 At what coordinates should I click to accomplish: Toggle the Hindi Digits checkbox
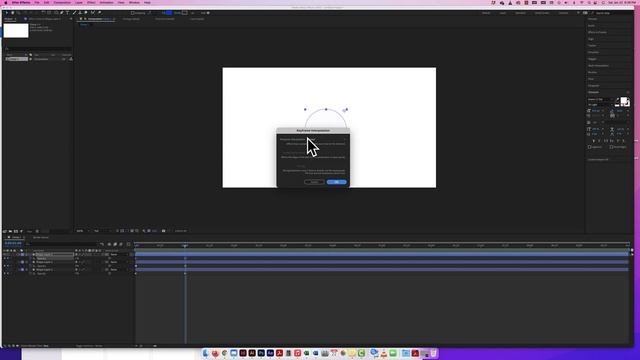[611, 147]
